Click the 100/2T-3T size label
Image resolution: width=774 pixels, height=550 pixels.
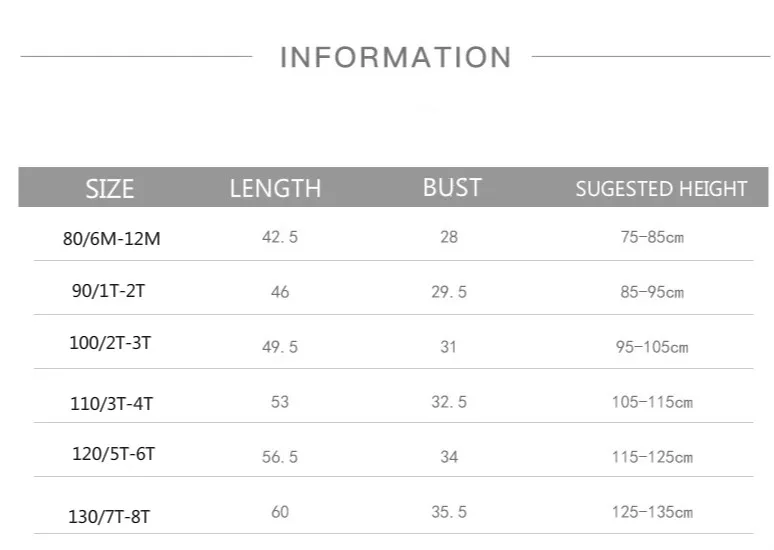110,343
